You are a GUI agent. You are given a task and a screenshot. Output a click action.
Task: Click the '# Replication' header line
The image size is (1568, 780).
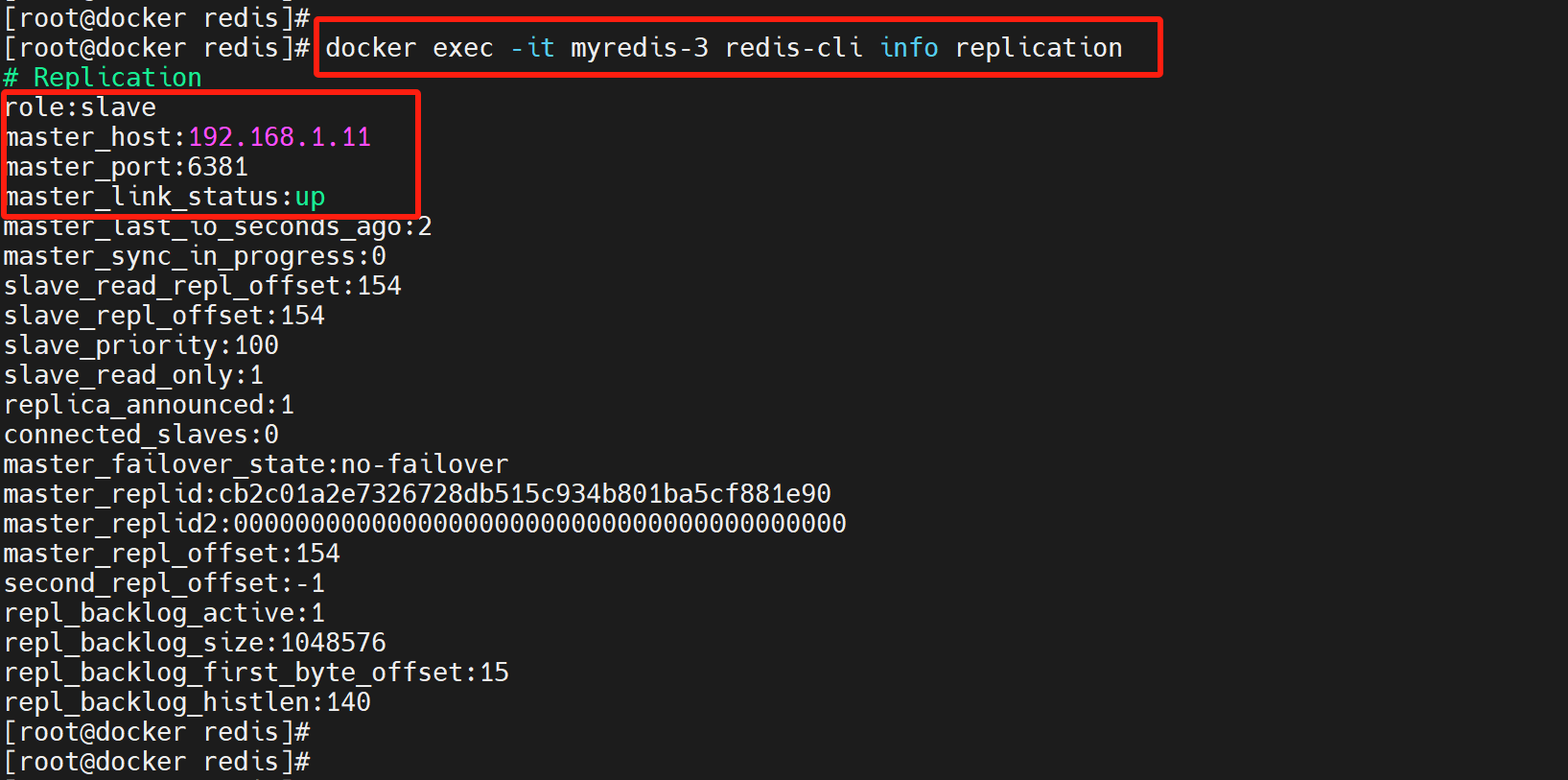click(x=103, y=78)
